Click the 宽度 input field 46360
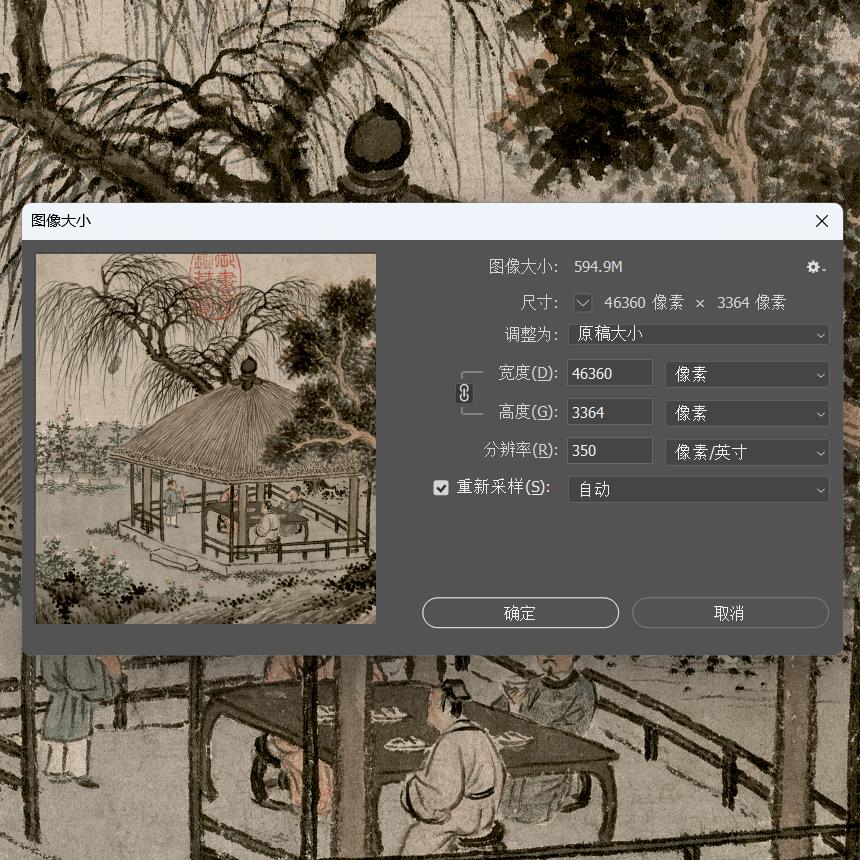The height and width of the screenshot is (860, 860). [609, 374]
